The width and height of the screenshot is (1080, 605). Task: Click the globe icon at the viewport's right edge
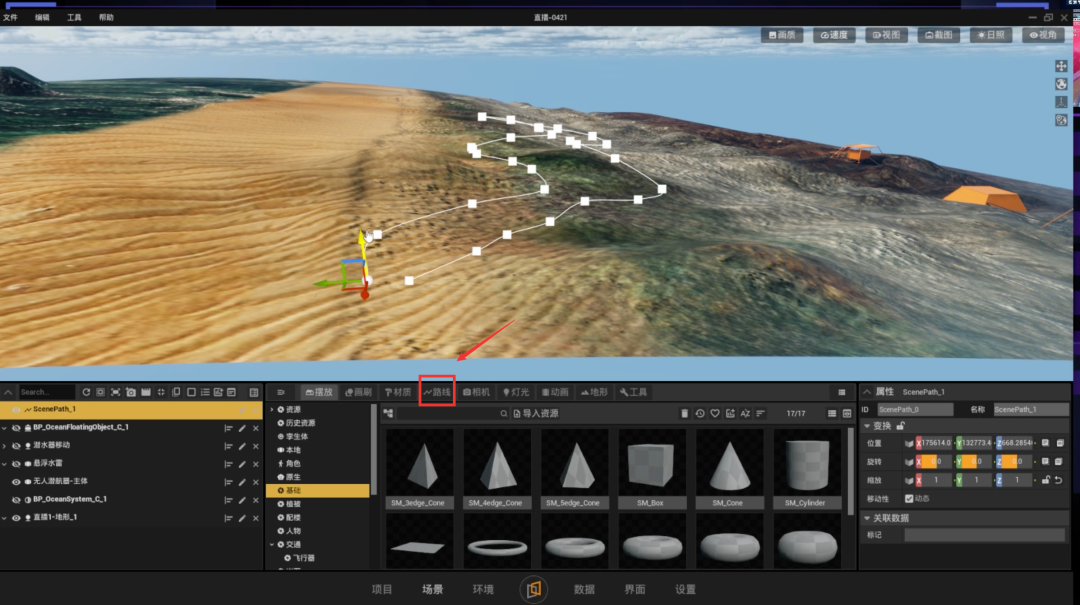pyautogui.click(x=1061, y=84)
